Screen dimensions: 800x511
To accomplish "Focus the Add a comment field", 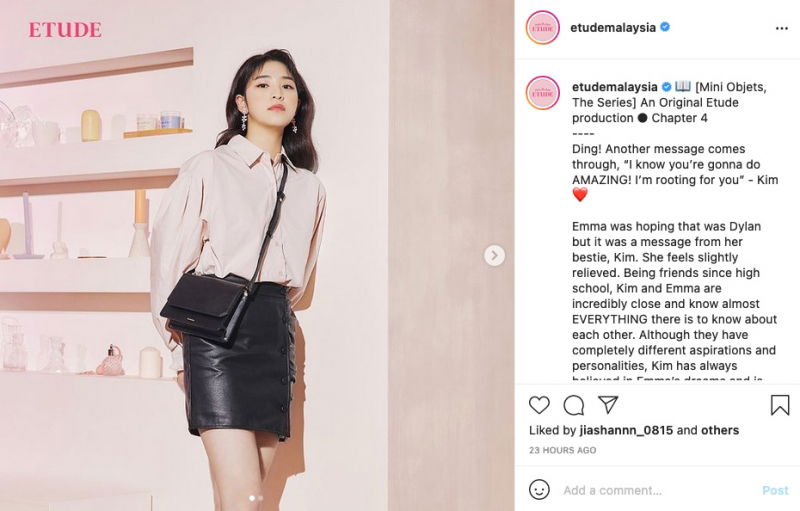I will tap(658, 490).
